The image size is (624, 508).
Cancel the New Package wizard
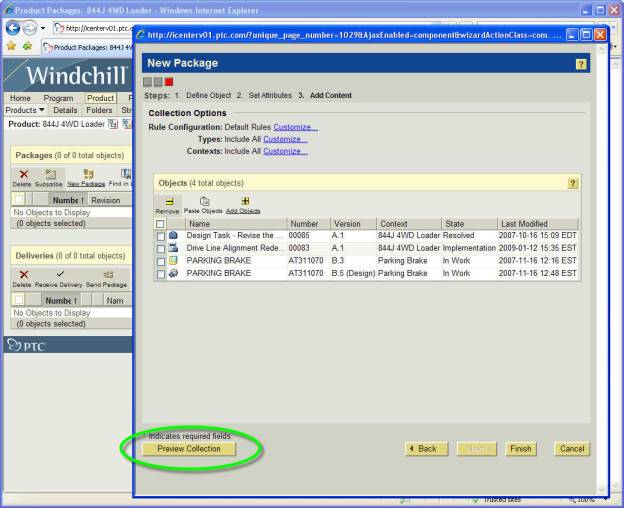[572, 449]
